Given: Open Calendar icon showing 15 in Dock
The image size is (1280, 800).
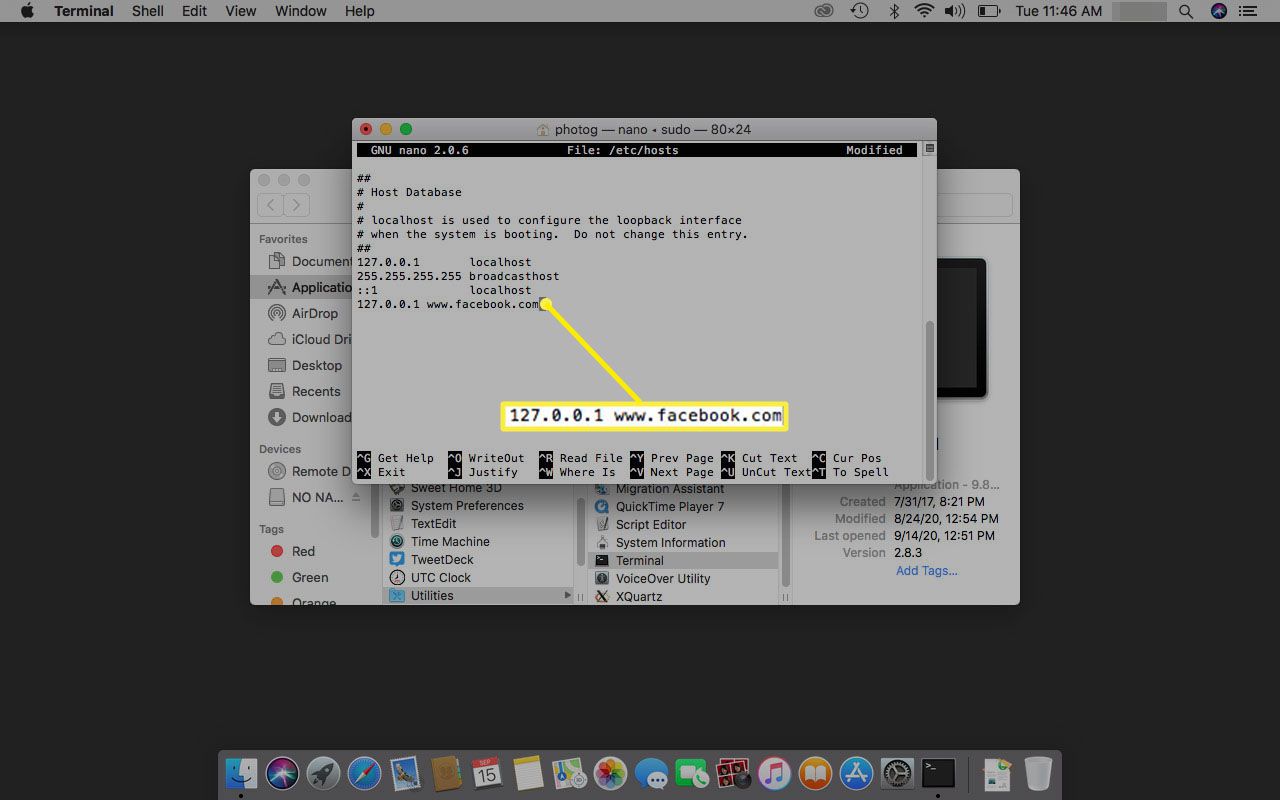Looking at the screenshot, I should click(x=487, y=773).
